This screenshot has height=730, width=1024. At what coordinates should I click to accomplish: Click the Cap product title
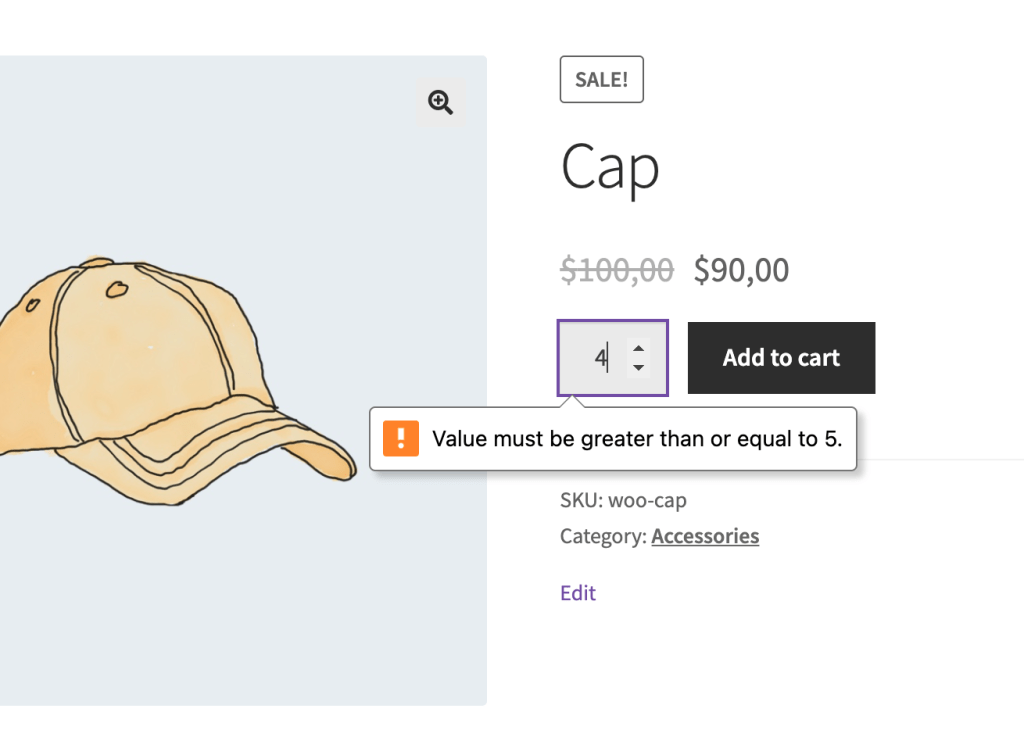[610, 168]
